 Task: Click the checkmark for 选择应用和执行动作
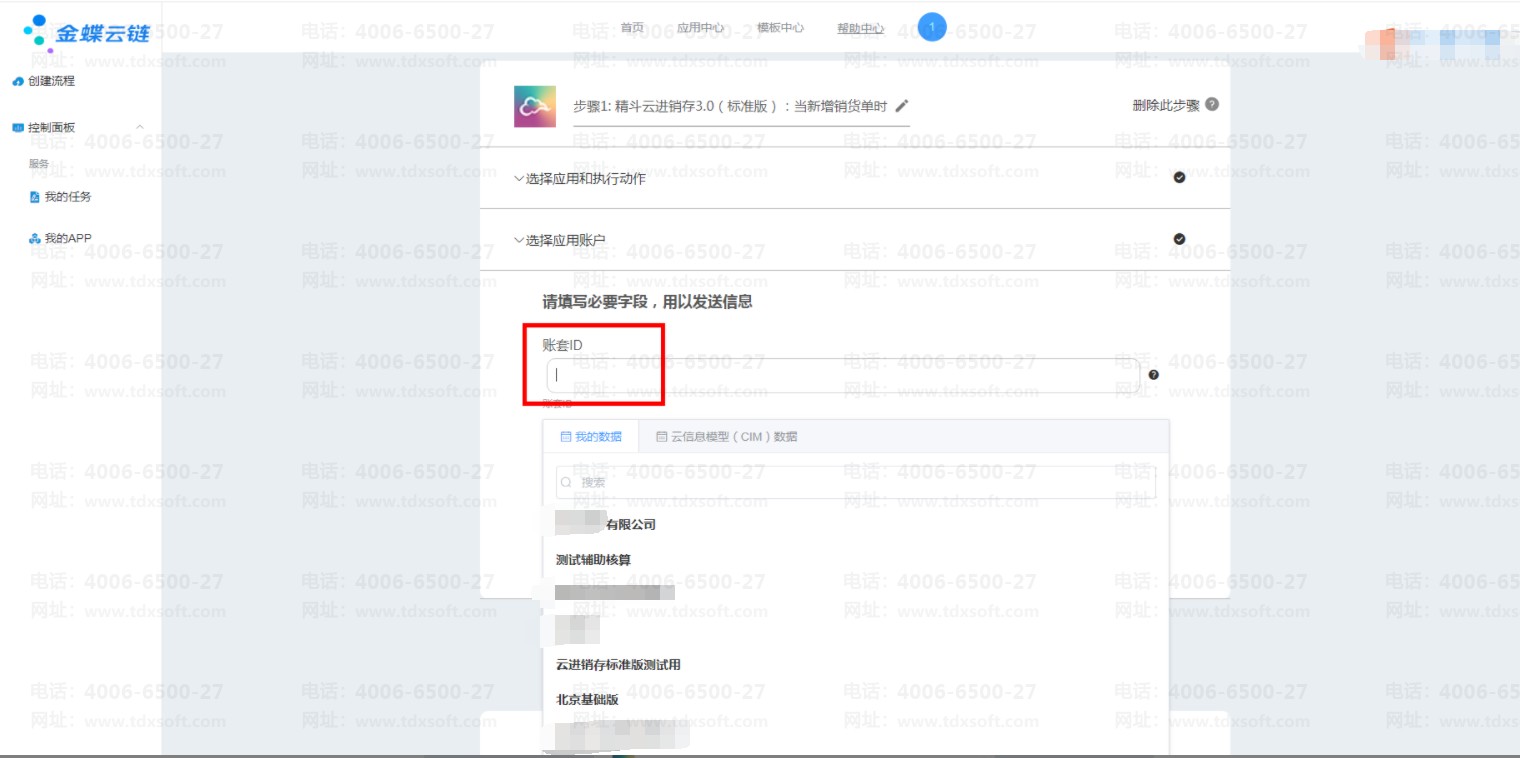pos(1179,178)
